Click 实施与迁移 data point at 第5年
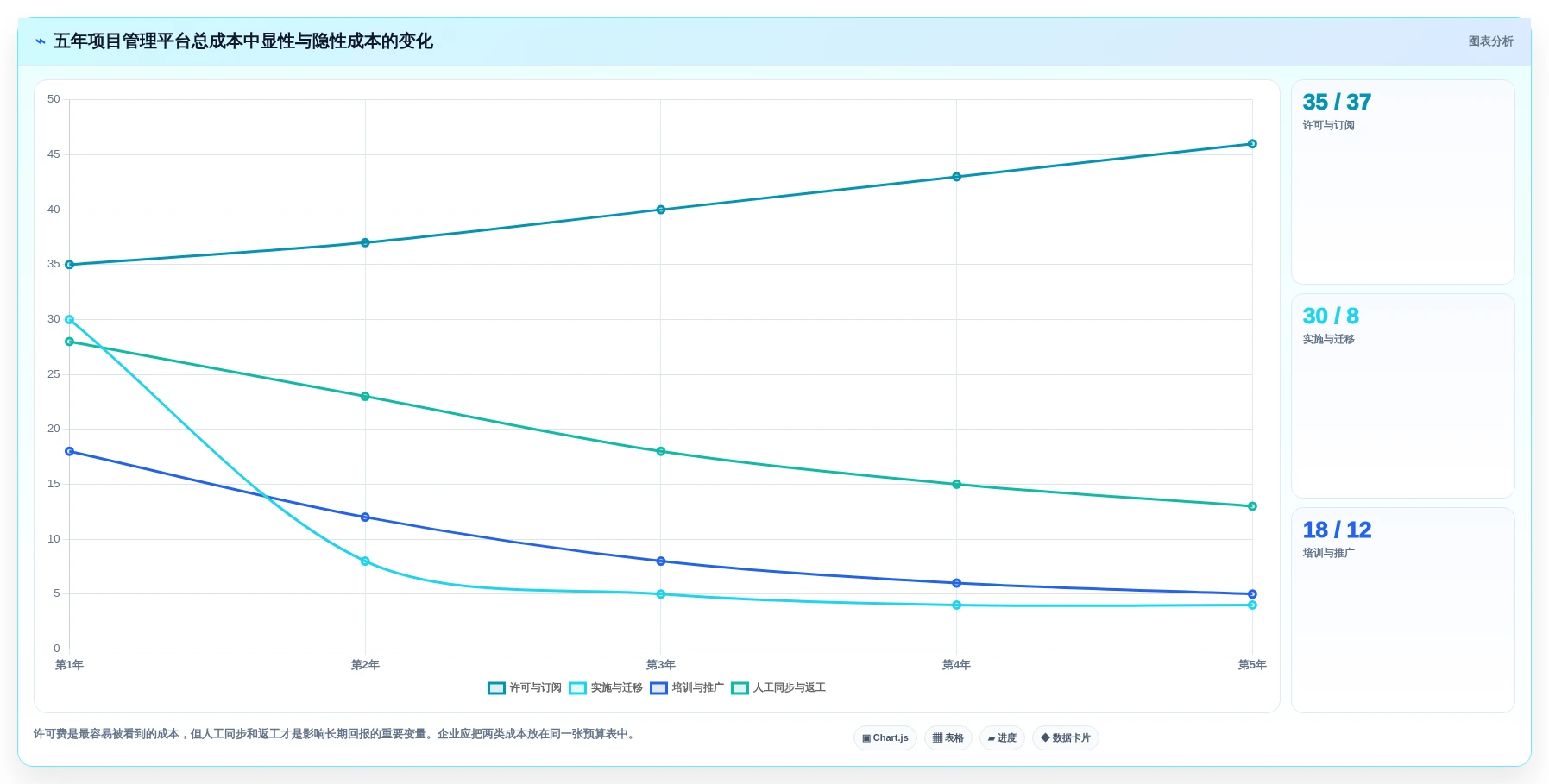The image size is (1549, 784). [x=1252, y=605]
